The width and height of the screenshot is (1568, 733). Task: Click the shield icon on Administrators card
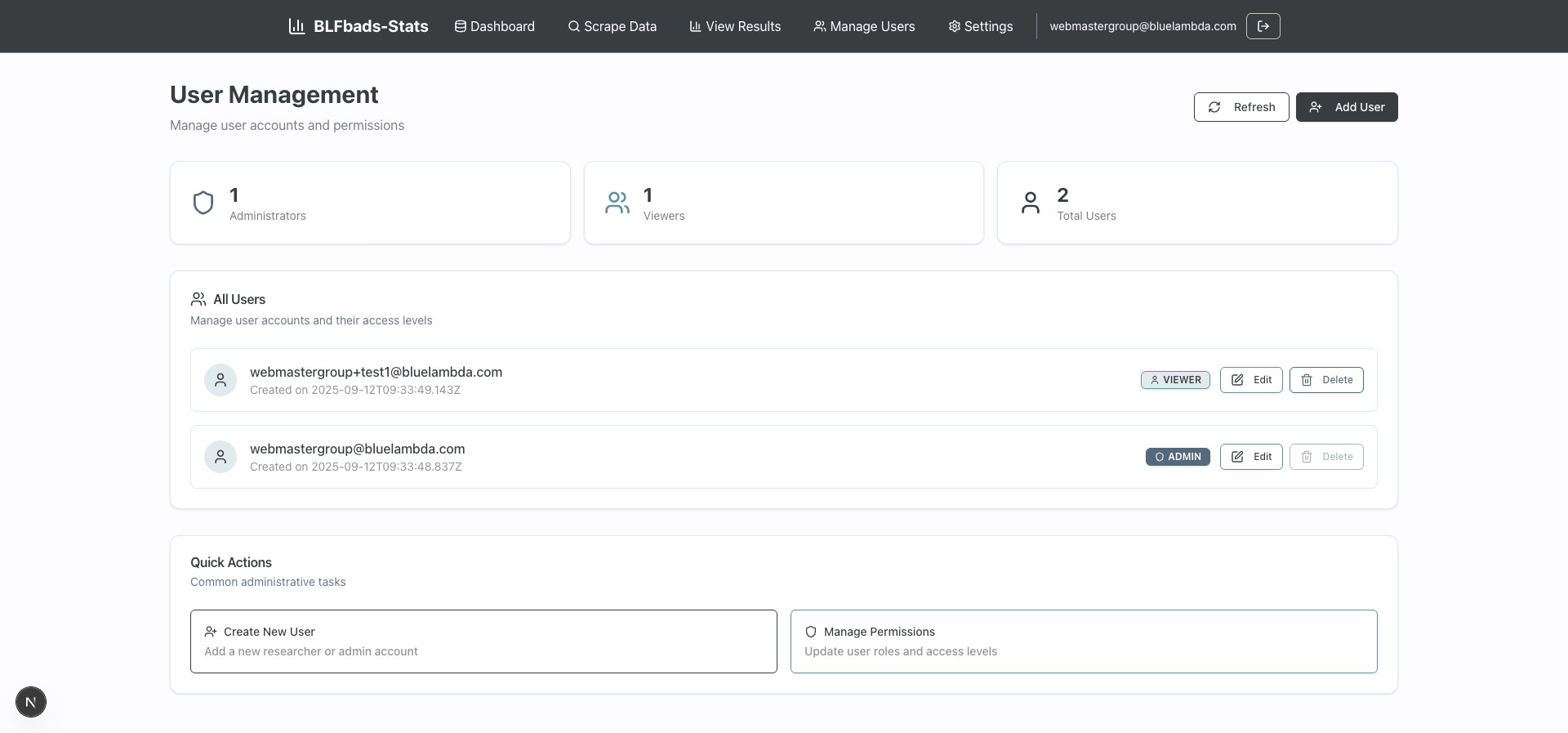(x=203, y=203)
